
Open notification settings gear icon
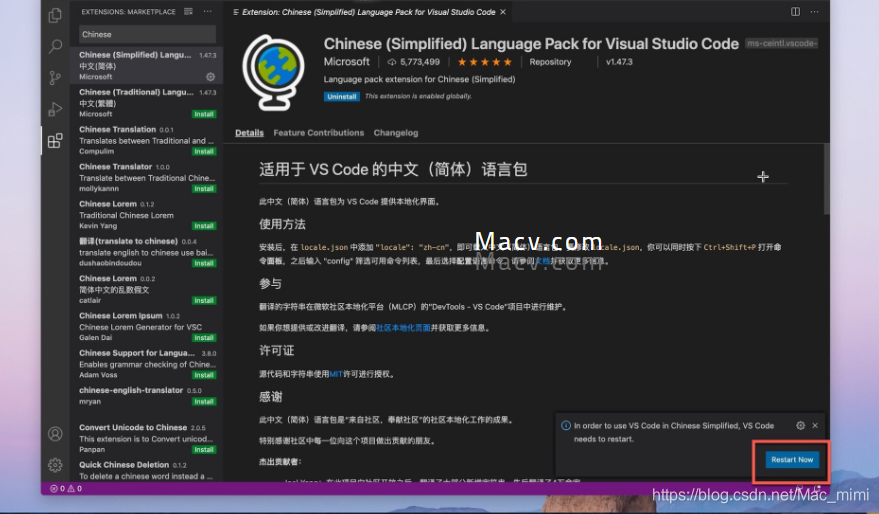801,425
